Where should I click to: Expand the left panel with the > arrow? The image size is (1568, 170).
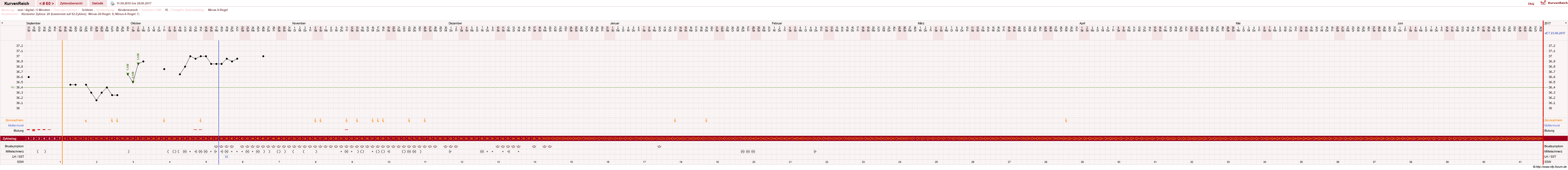click(2, 23)
